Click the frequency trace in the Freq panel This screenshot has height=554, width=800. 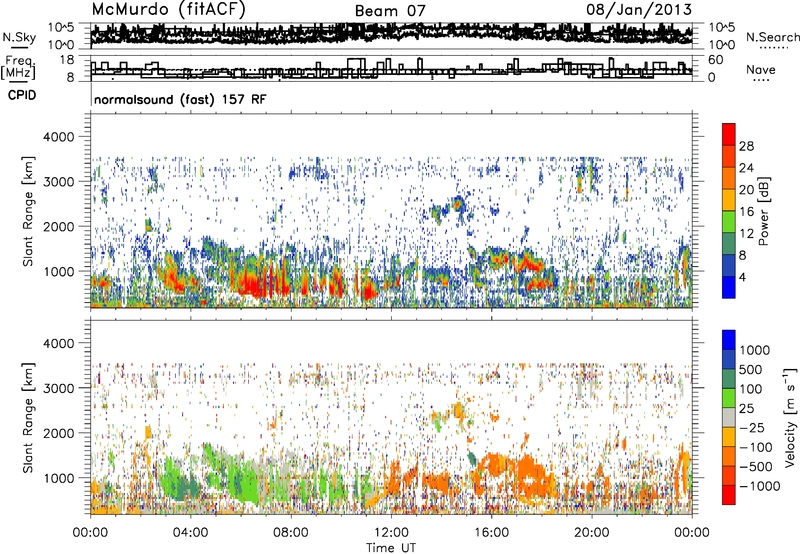[x=391, y=70]
